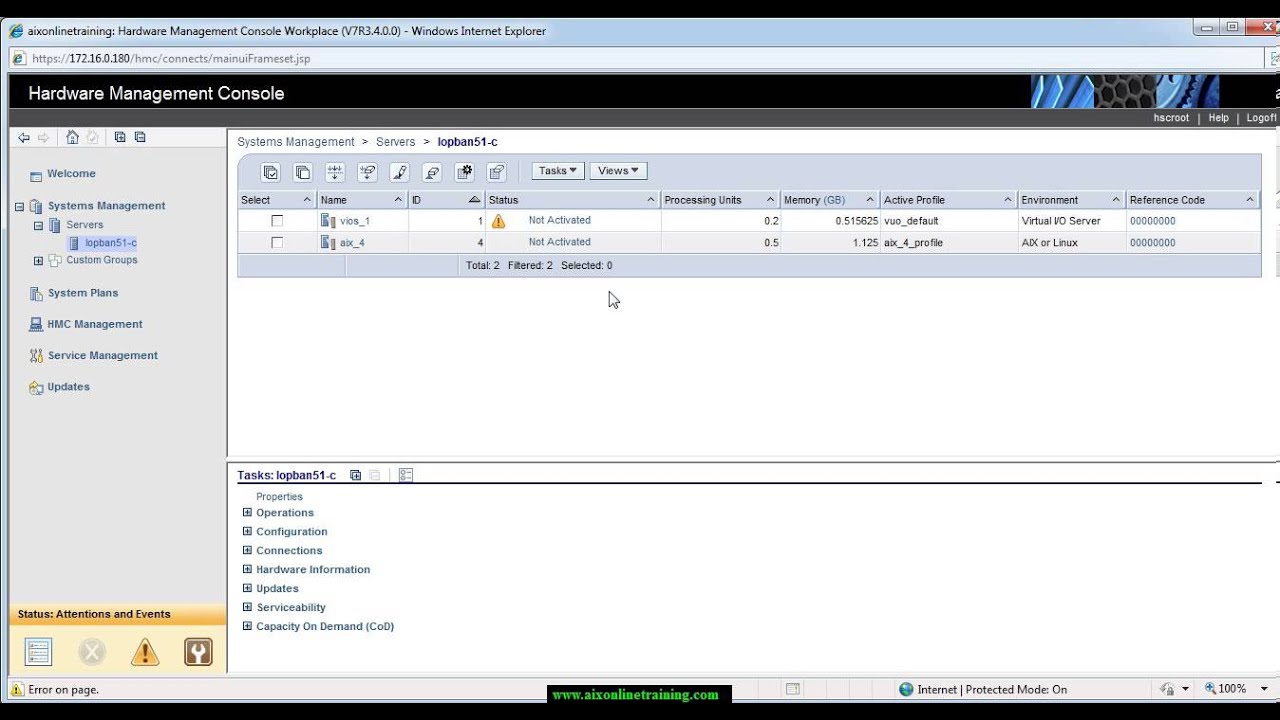This screenshot has height=720, width=1280.
Task: Click Servers in the breadcrumb
Action: click(x=396, y=142)
